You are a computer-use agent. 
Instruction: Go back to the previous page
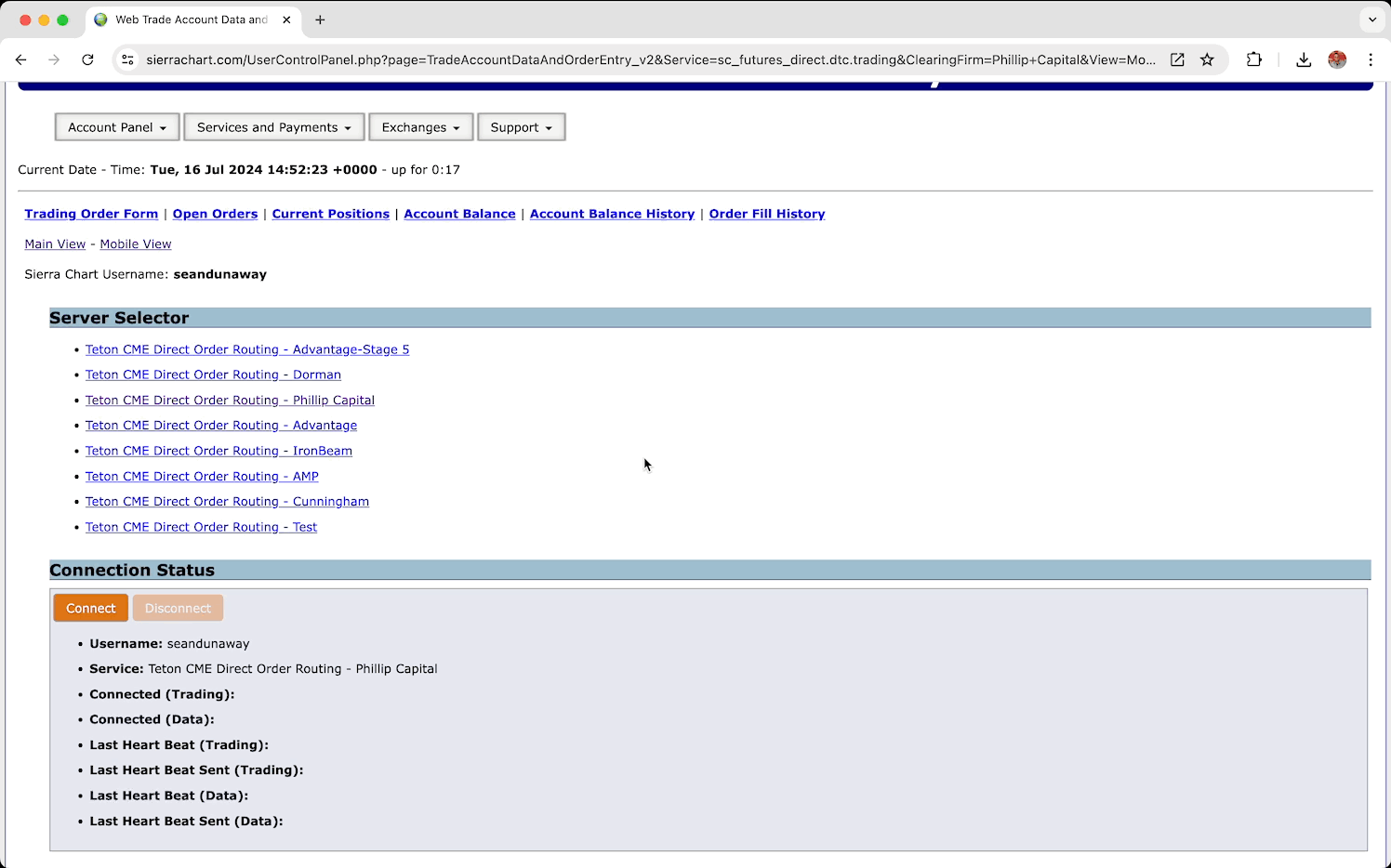tap(21, 59)
